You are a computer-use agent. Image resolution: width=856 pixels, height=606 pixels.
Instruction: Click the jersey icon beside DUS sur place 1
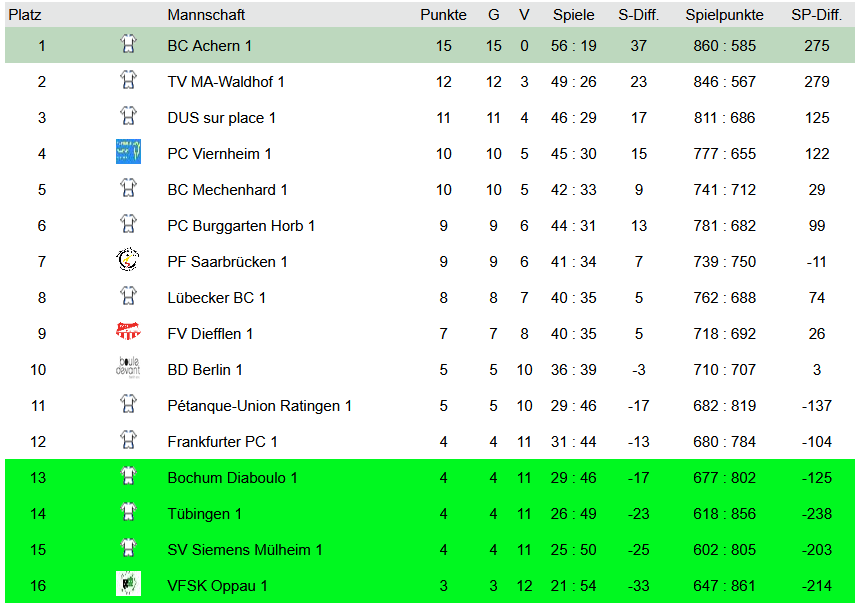tap(128, 116)
